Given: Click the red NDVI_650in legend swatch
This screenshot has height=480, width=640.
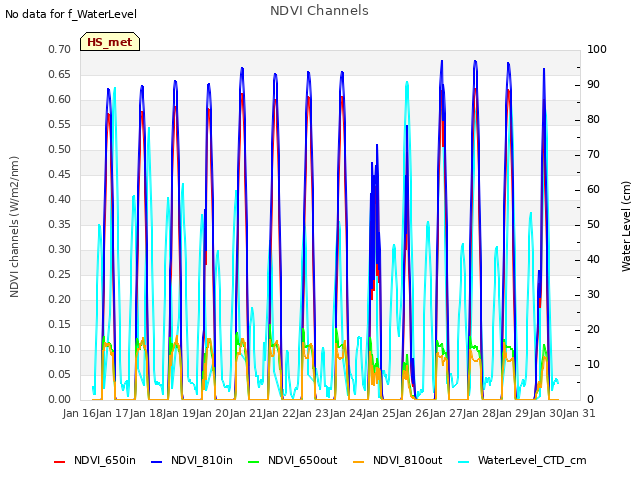Looking at the screenshot, I should click(60, 462).
